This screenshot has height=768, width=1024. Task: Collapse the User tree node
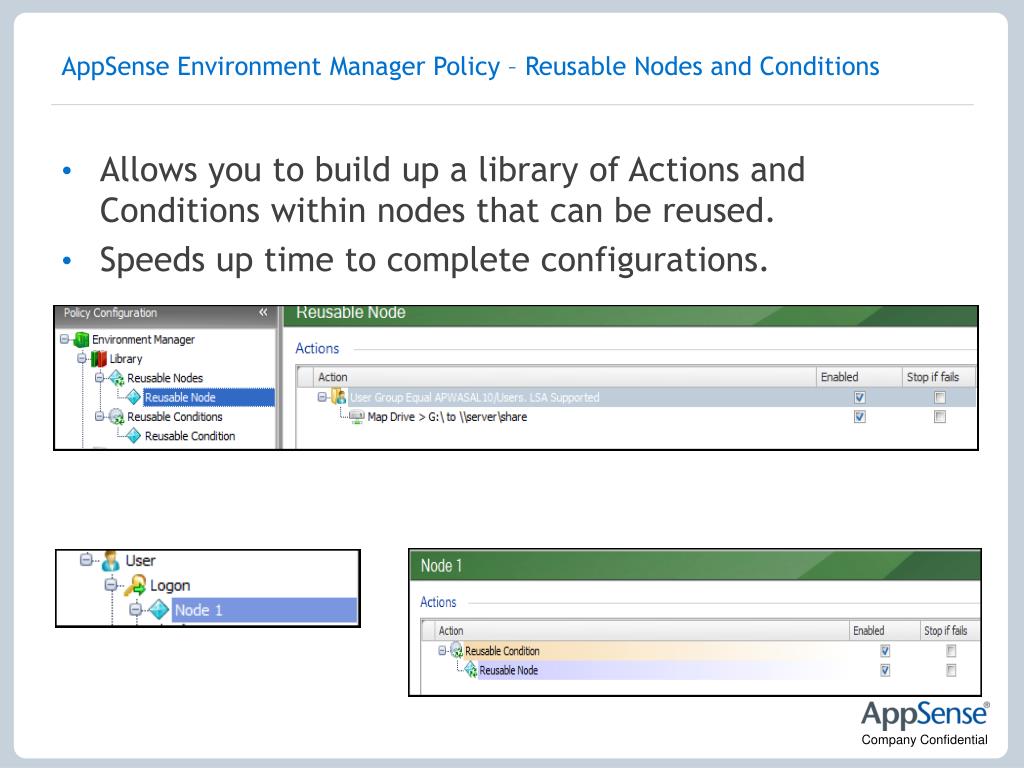[x=86, y=560]
